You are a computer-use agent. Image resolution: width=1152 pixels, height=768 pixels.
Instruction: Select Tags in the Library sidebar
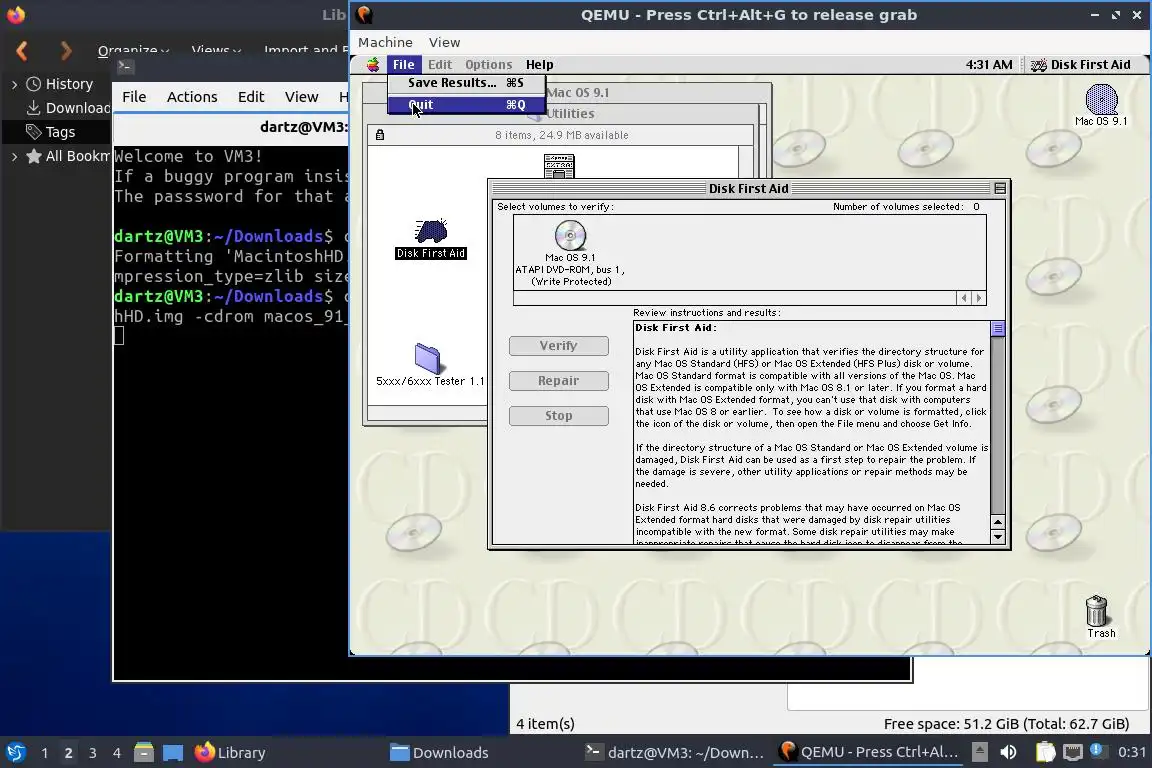coord(50,132)
